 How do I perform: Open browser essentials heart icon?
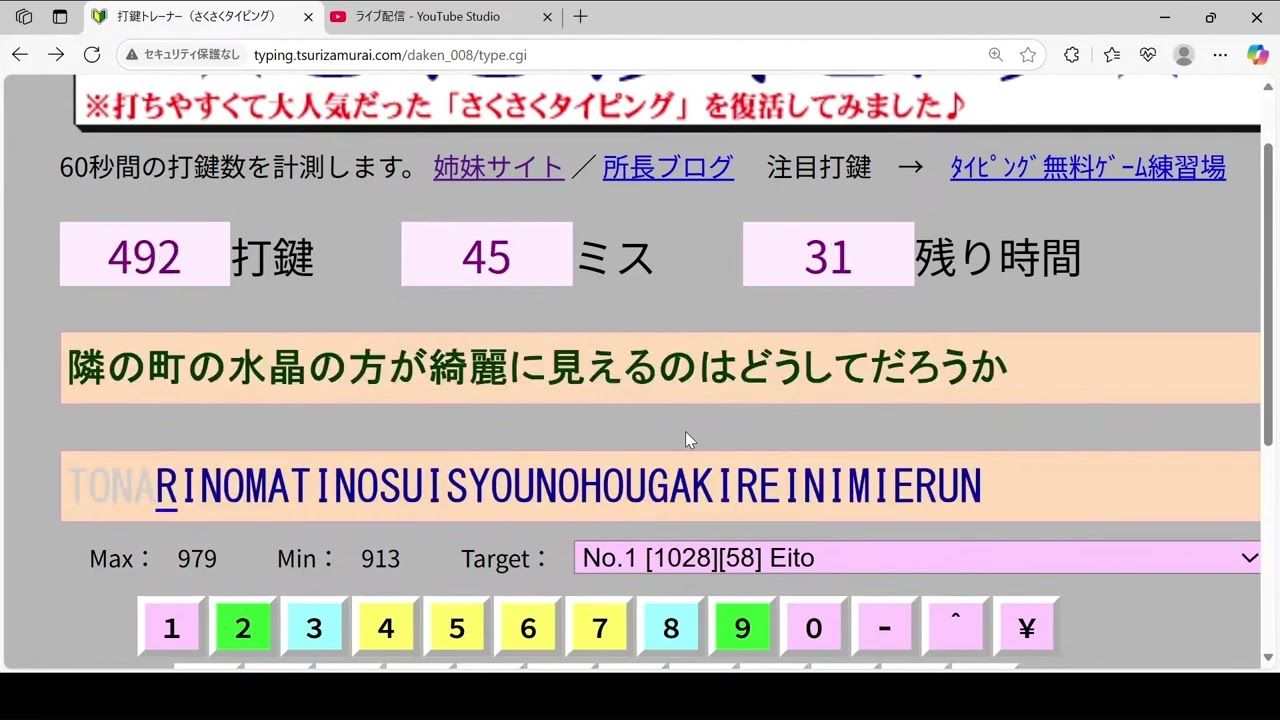pos(1147,55)
